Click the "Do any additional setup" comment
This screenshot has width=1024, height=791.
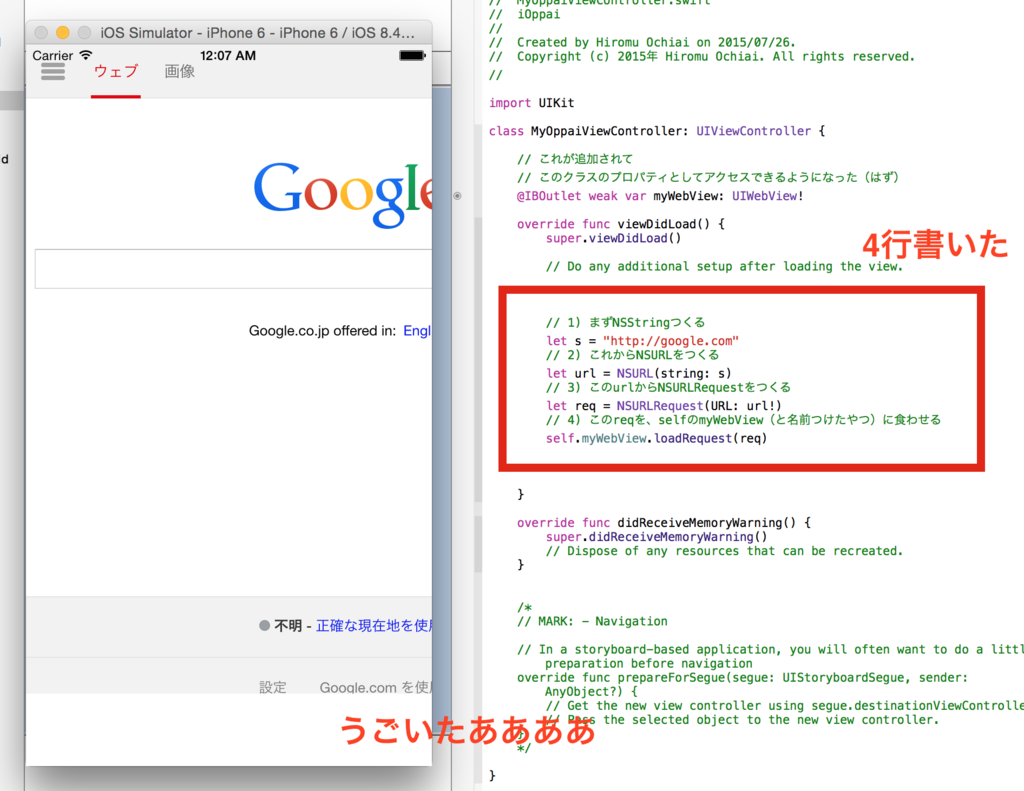click(724, 266)
